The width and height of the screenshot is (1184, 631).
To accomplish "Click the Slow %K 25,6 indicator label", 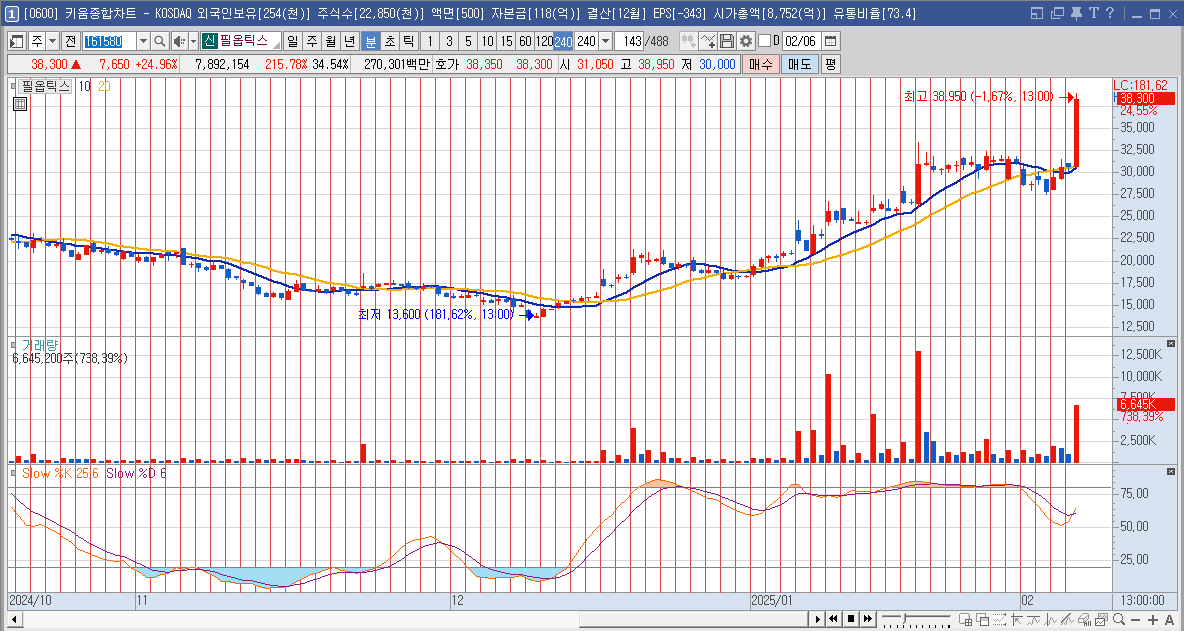I will point(60,472).
